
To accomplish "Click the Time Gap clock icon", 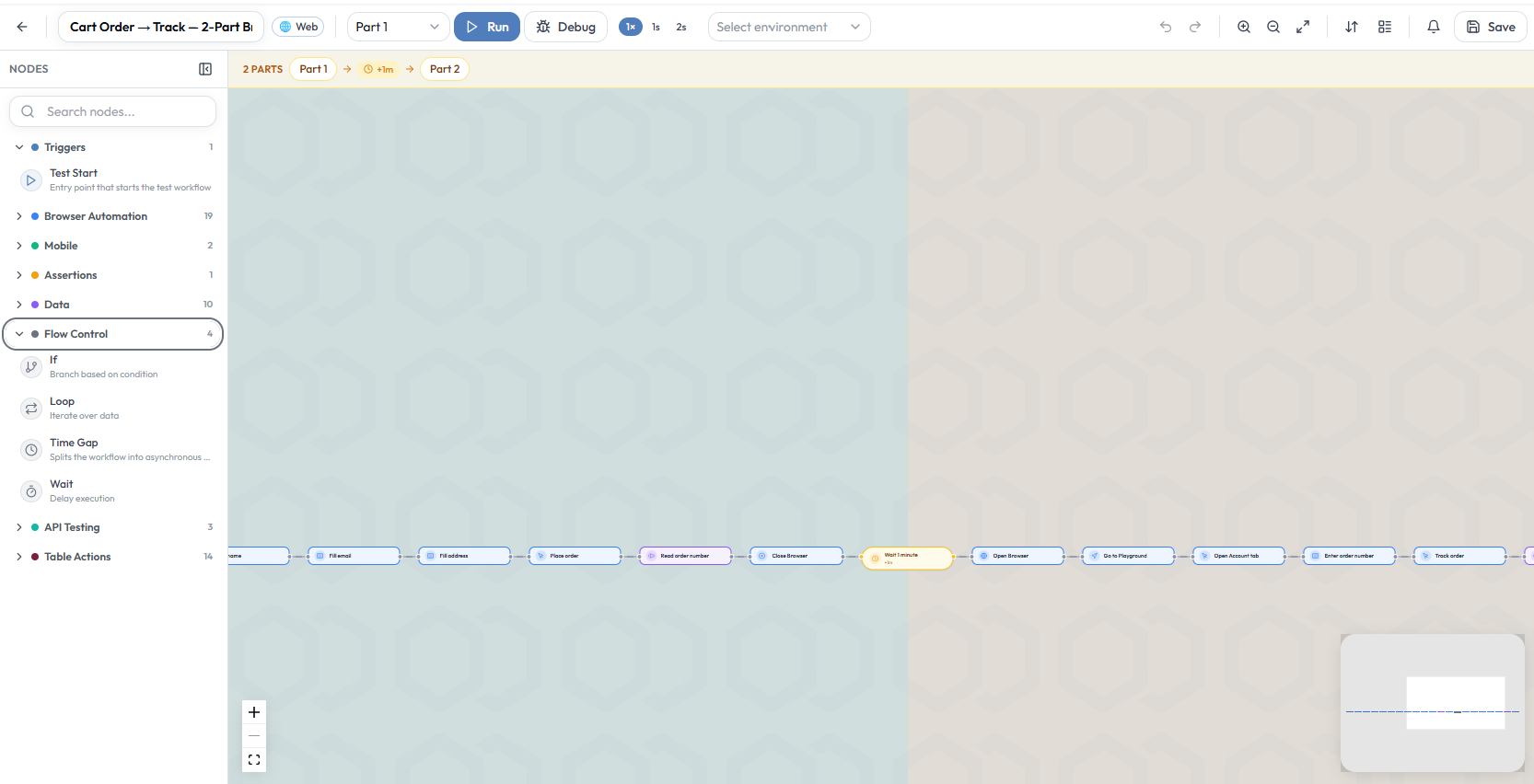I will [31, 450].
